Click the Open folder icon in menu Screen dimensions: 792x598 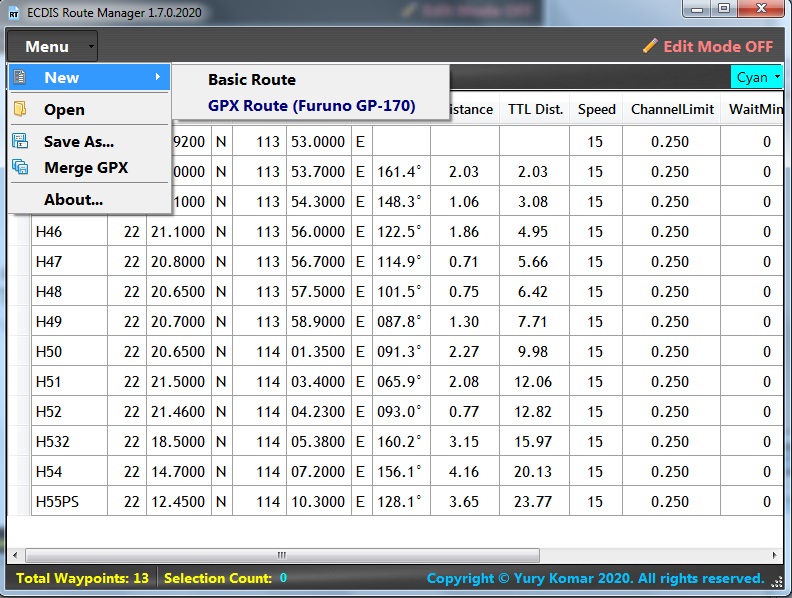[x=20, y=109]
